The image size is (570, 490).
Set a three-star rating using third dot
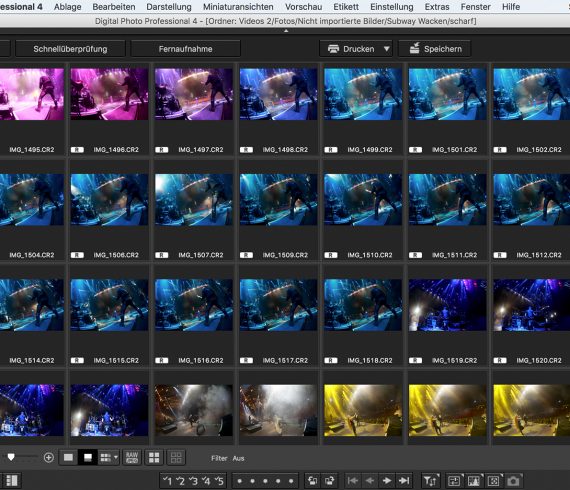click(265, 481)
